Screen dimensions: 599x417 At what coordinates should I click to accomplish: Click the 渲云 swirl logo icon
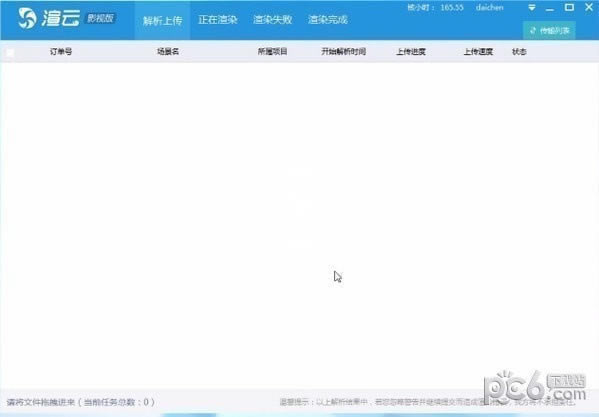(x=28, y=18)
